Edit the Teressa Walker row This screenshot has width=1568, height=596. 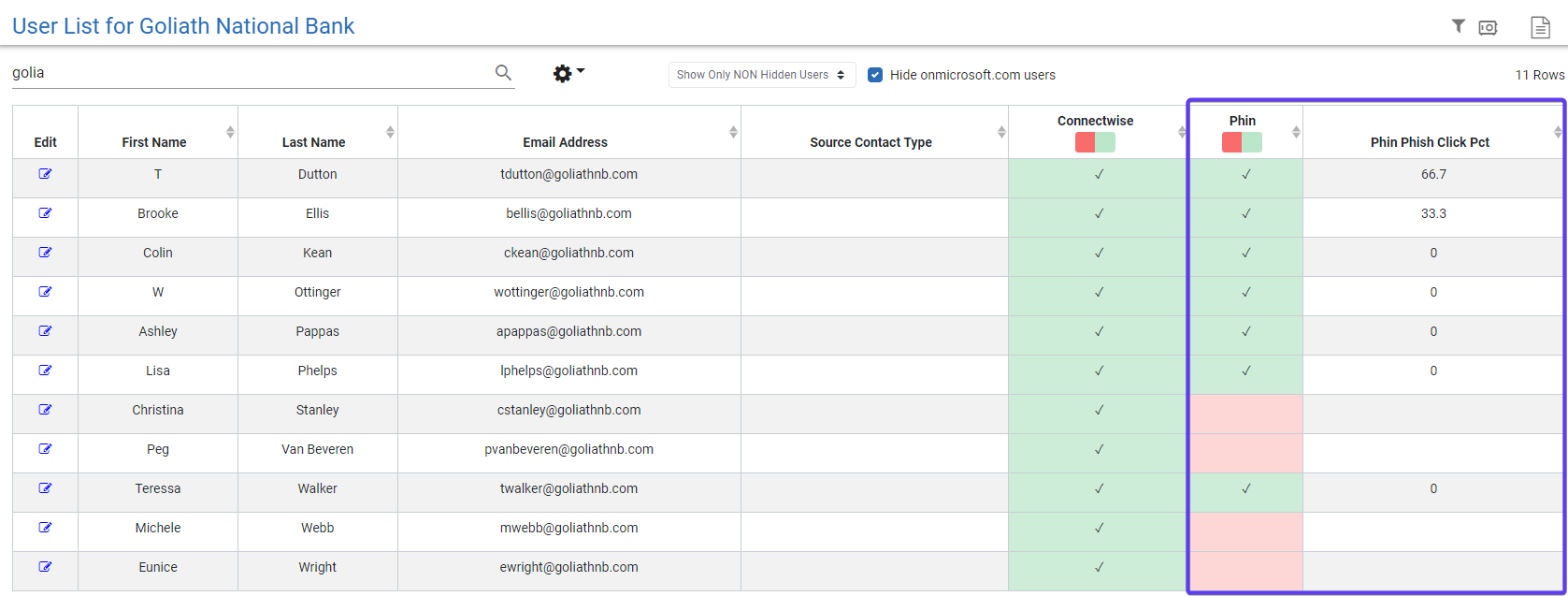point(45,488)
